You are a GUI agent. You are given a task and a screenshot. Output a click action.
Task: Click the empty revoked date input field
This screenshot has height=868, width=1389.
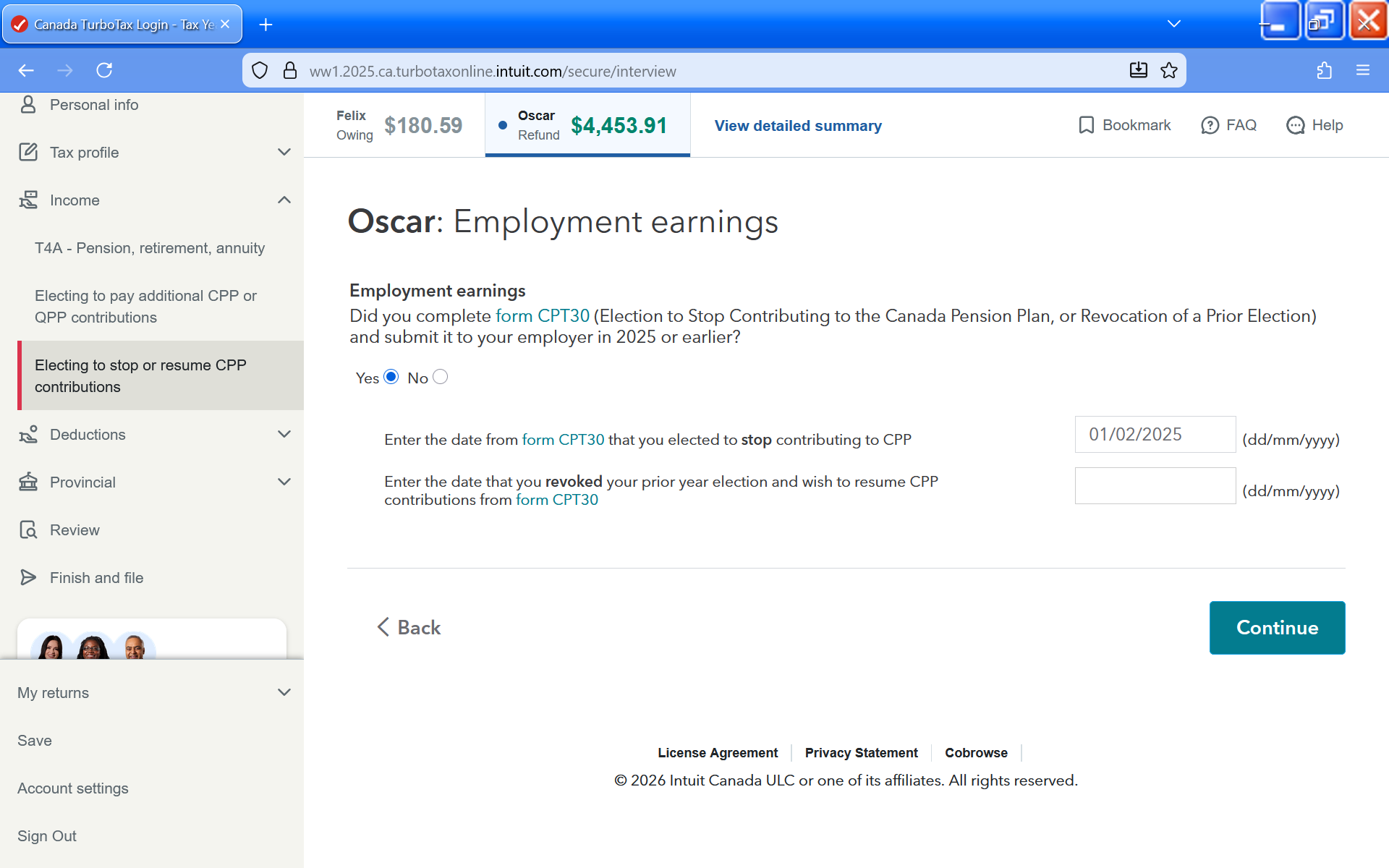pos(1155,485)
